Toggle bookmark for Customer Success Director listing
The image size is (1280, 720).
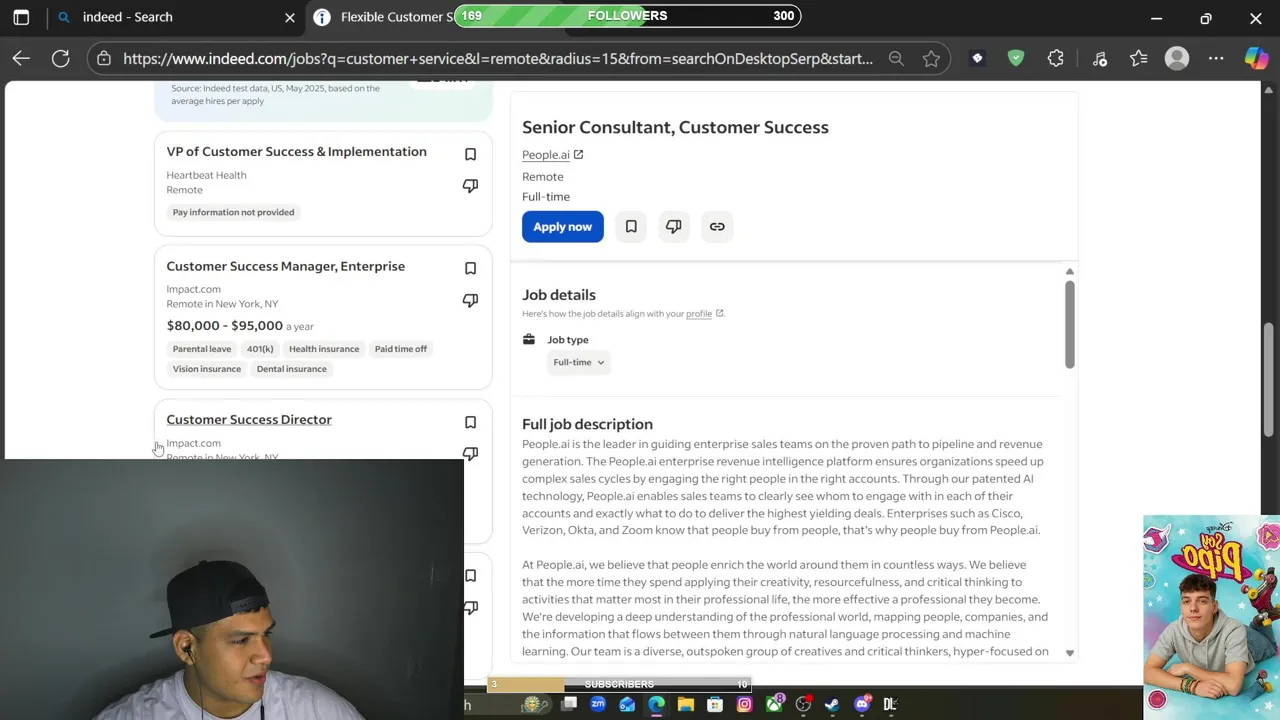coord(470,422)
